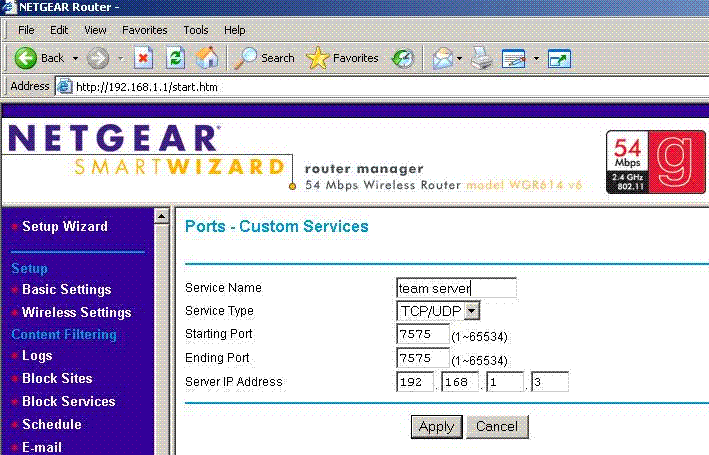Open the Favorites menu
Viewport: 709px width, 455px height.
click(145, 30)
